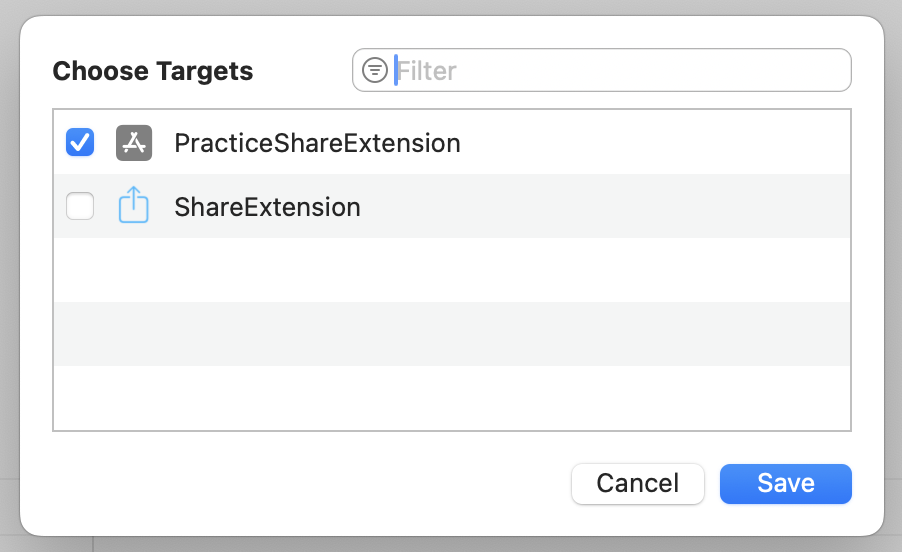
Task: Click blank space right of PracticeShareExtension name
Action: coord(650,143)
